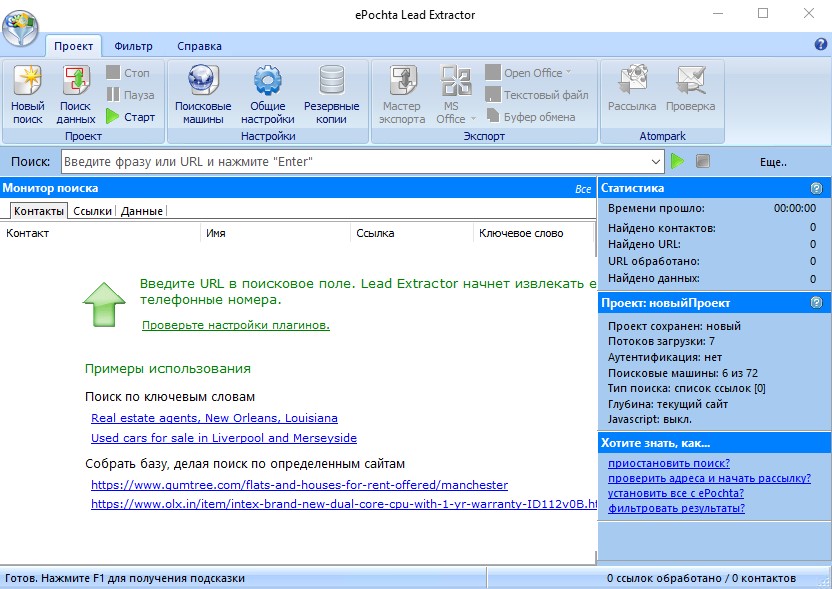Select the Ссылки tab

92,211
